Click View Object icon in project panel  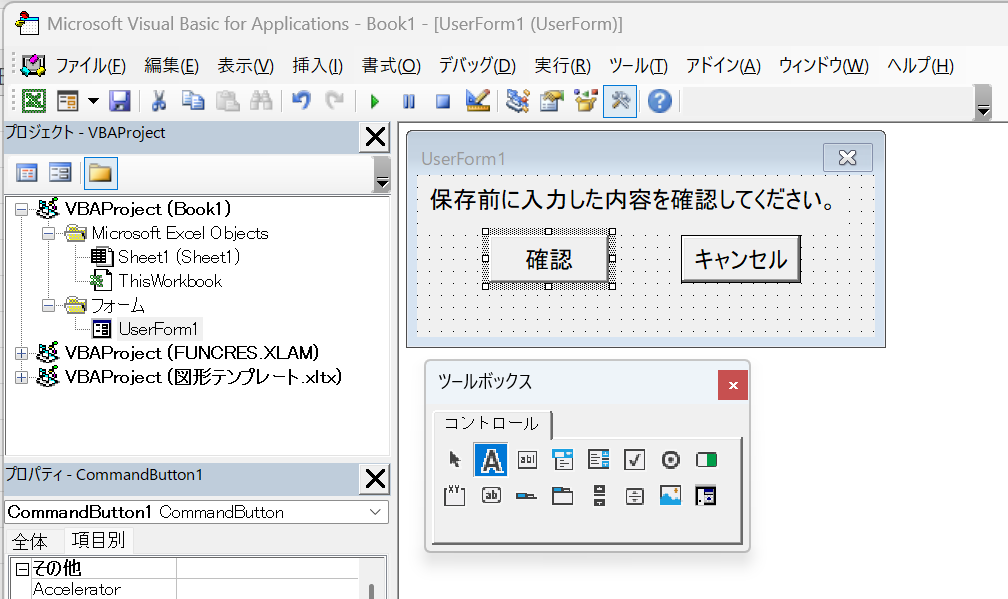[60, 173]
